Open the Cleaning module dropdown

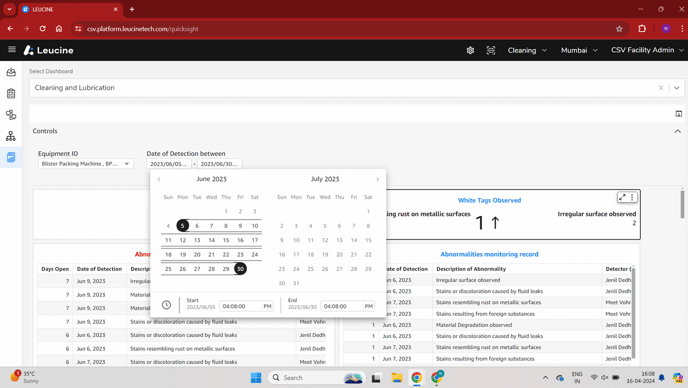[x=527, y=50]
